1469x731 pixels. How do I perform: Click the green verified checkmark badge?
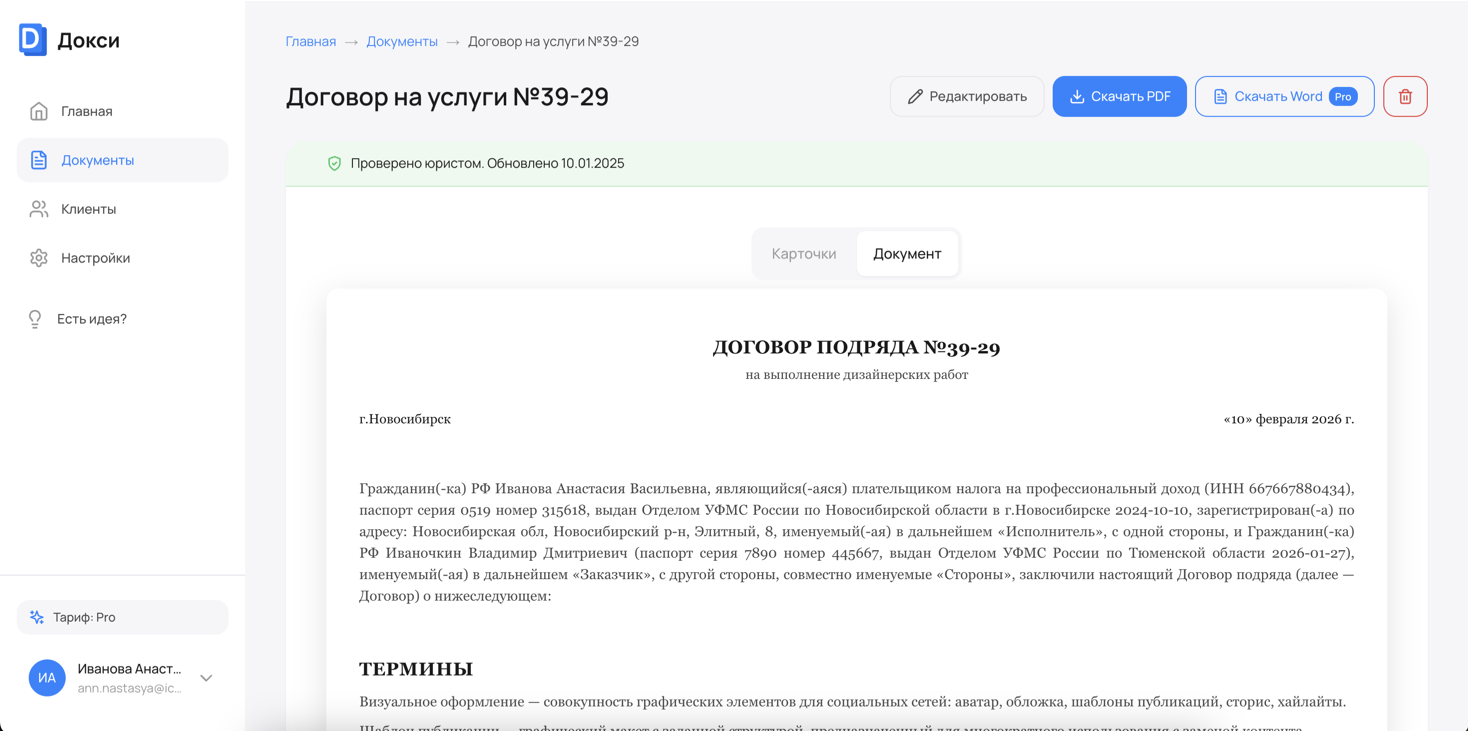point(334,163)
